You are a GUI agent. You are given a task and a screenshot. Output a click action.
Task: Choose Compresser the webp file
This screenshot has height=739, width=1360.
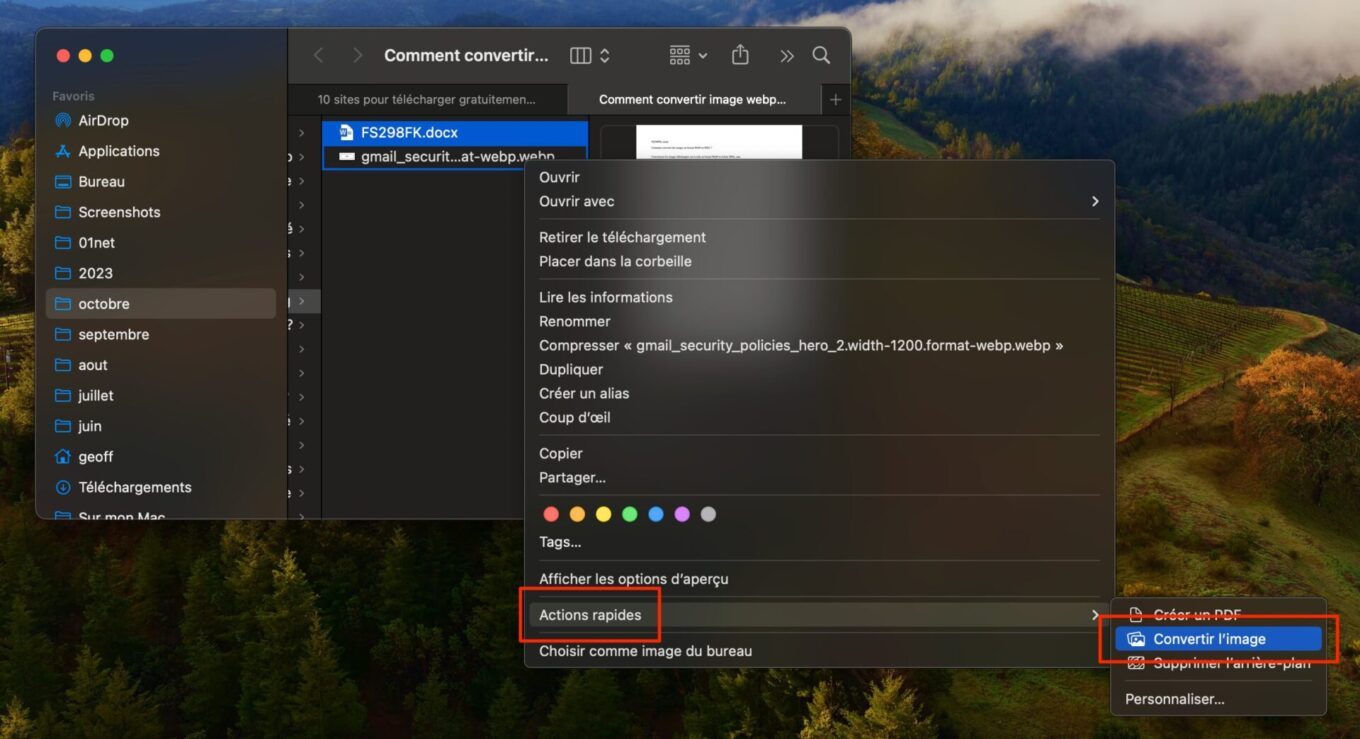[x=800, y=345]
